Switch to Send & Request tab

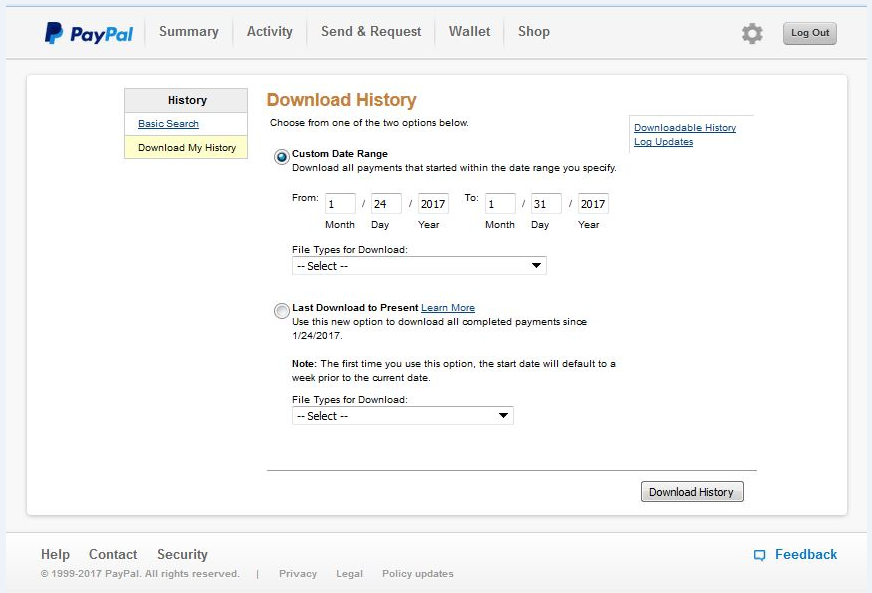tap(371, 32)
